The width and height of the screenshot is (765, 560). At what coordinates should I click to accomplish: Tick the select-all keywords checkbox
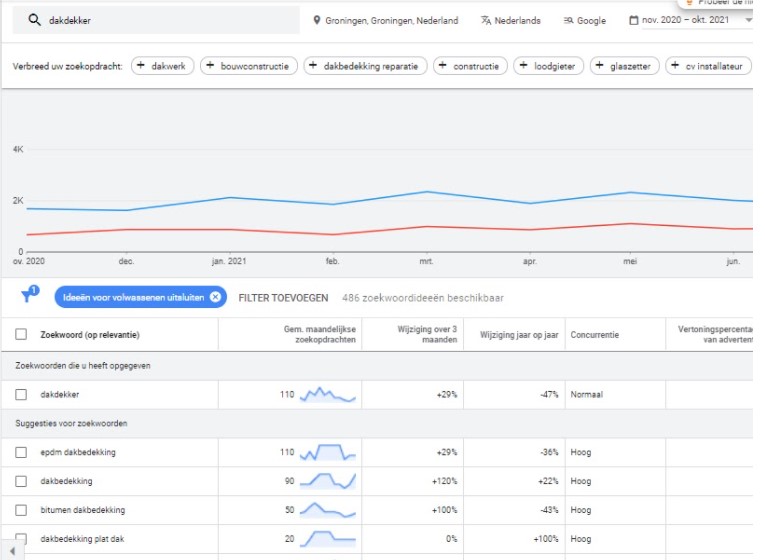(x=21, y=334)
